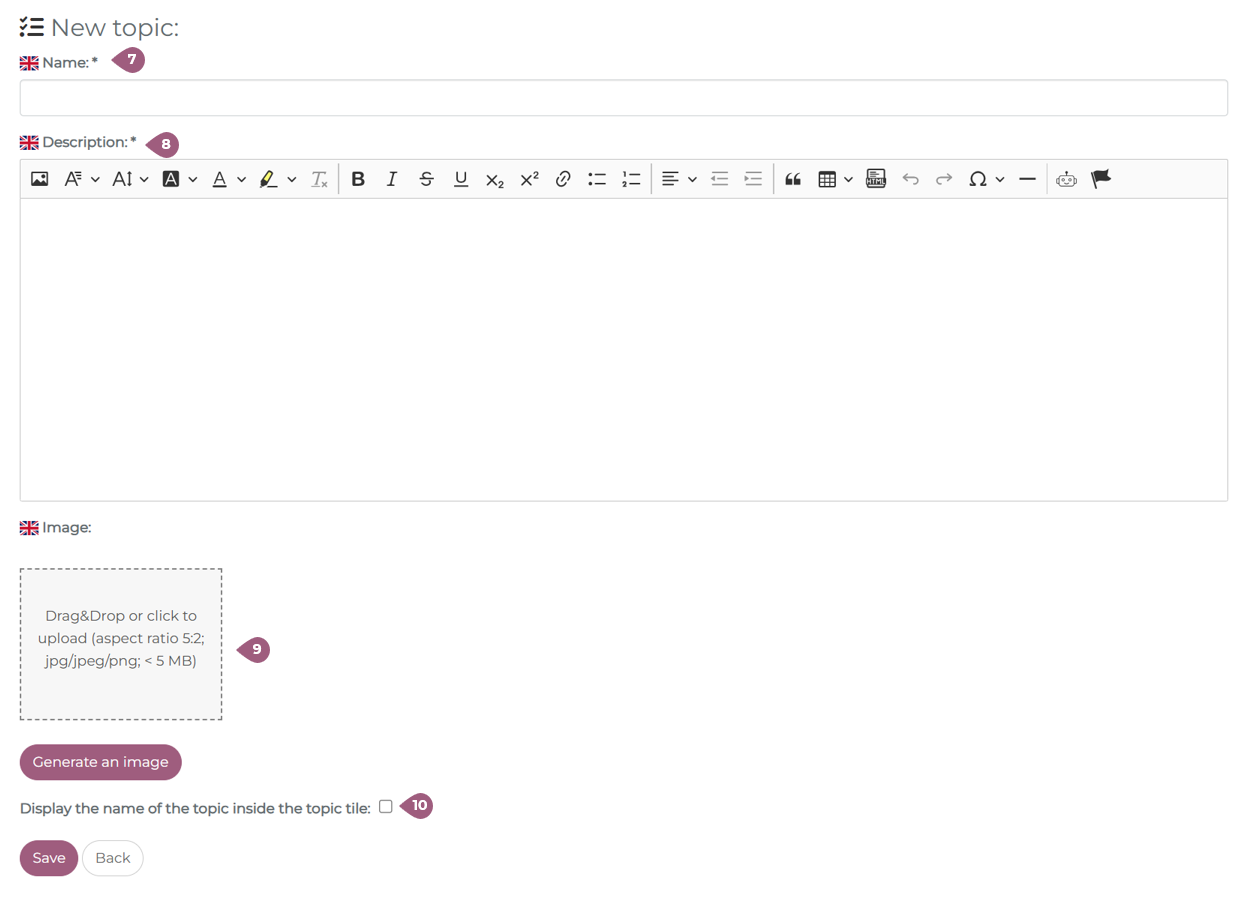Insert a block quote

pyautogui.click(x=793, y=179)
